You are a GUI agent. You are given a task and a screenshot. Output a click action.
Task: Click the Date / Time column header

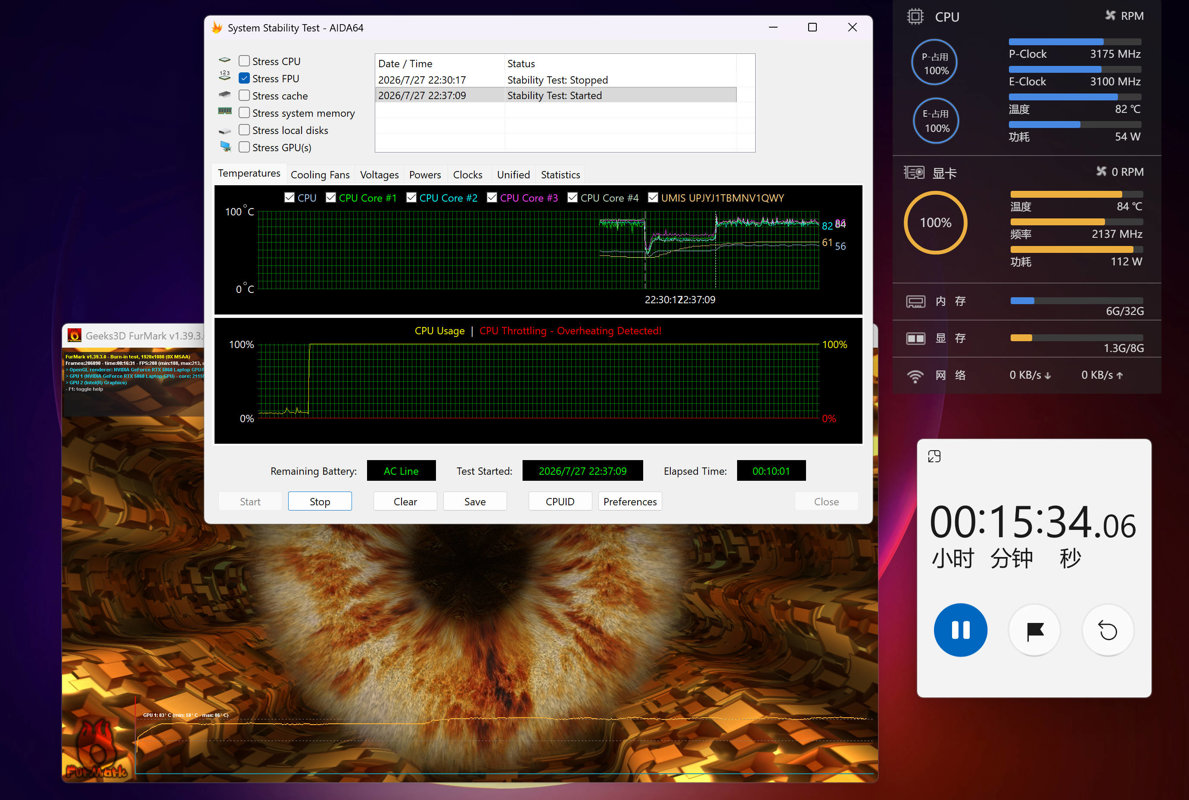pos(440,64)
